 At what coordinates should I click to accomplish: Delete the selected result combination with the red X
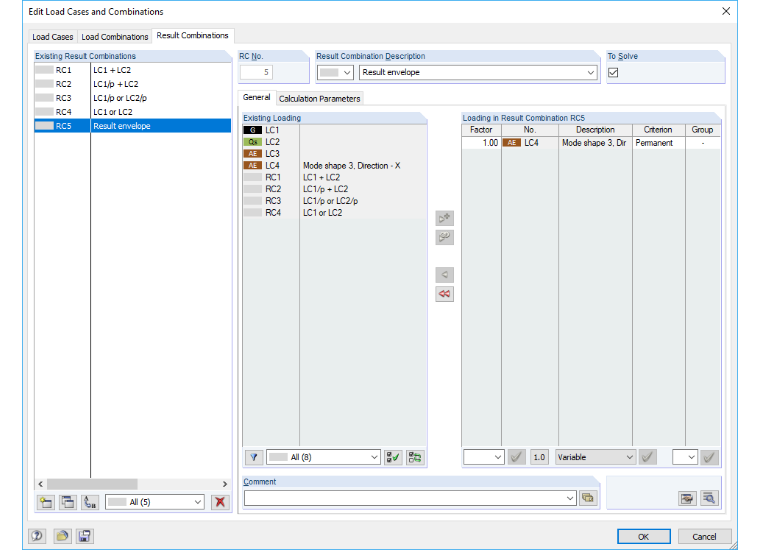pos(220,502)
